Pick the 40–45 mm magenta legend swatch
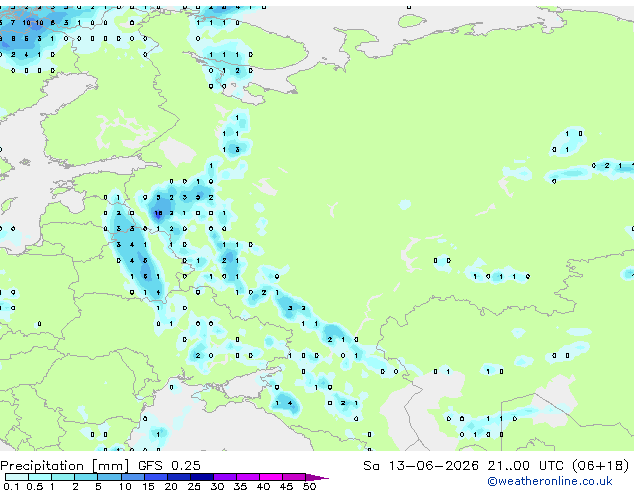 pyautogui.click(x=271, y=477)
